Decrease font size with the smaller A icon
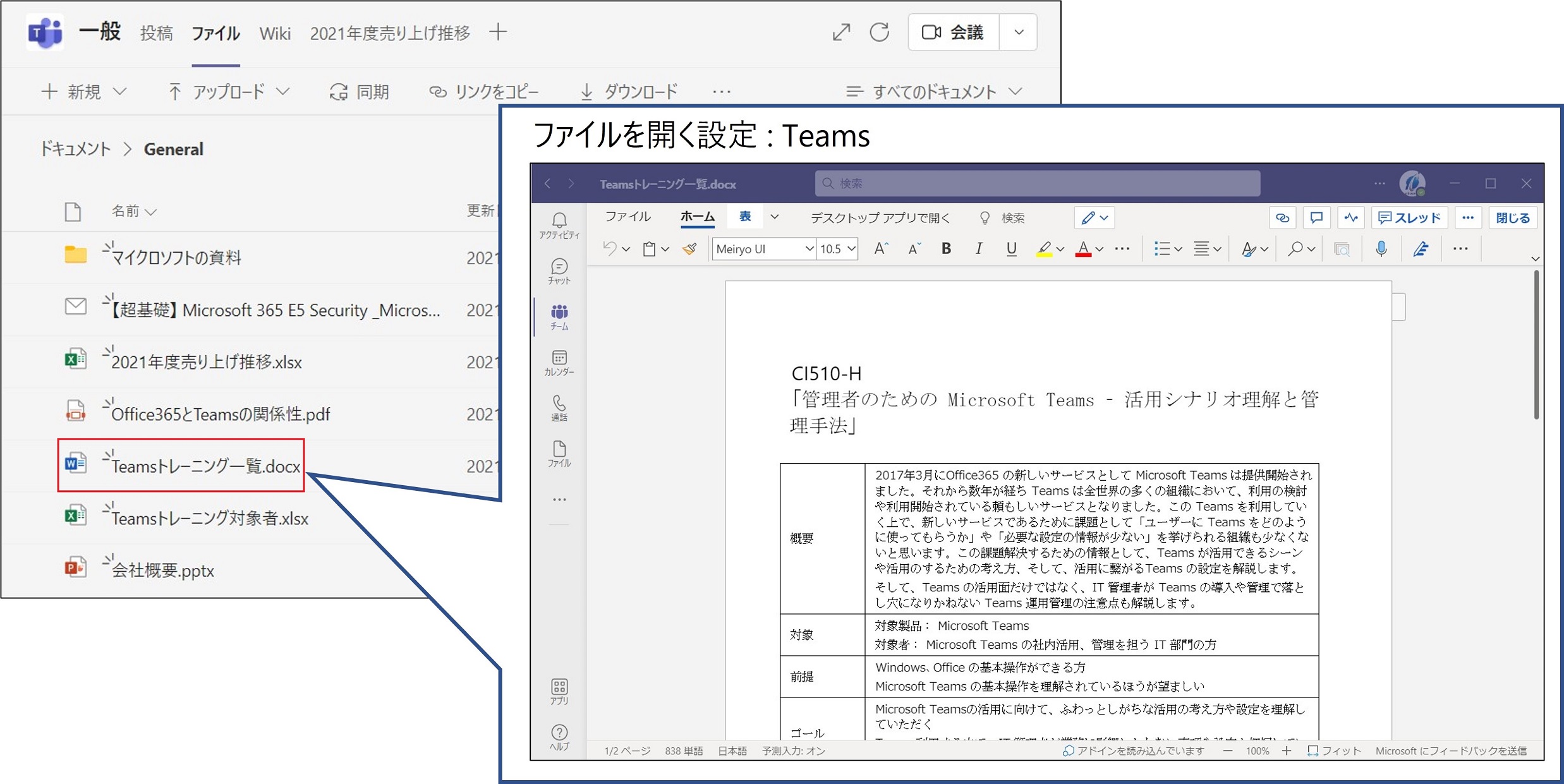Image resolution: width=1564 pixels, height=784 pixels. click(914, 249)
